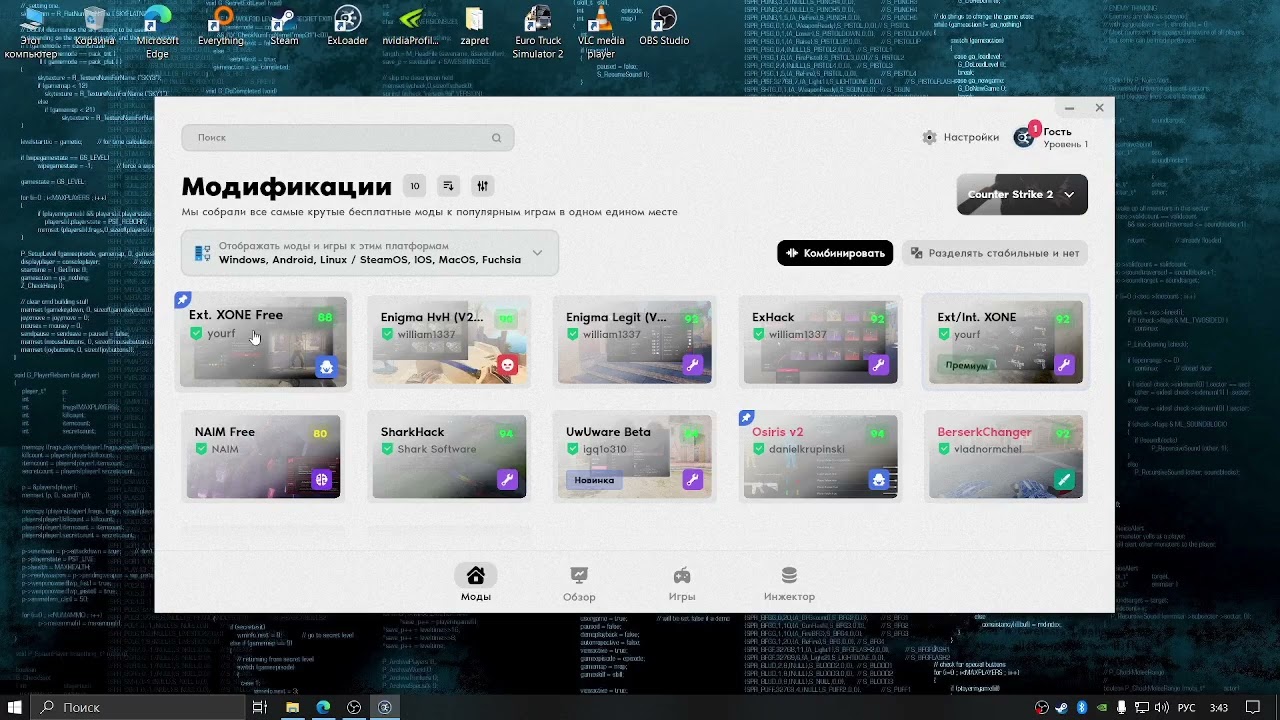The image size is (1280, 720).
Task: Click wrench badge on Ext/Int. XONE card
Action: [x=1064, y=366]
